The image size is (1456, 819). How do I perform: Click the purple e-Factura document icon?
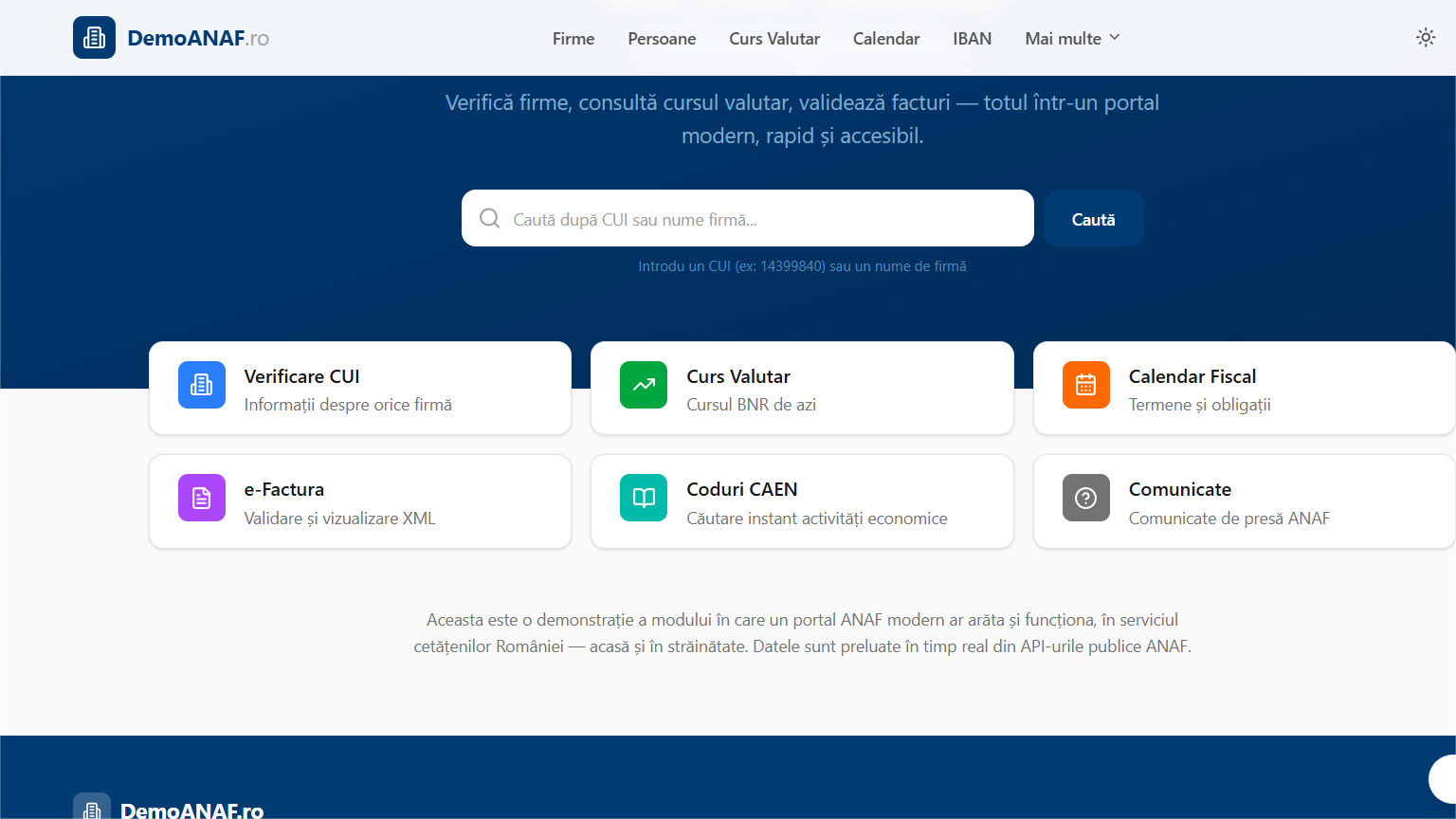[x=202, y=498]
